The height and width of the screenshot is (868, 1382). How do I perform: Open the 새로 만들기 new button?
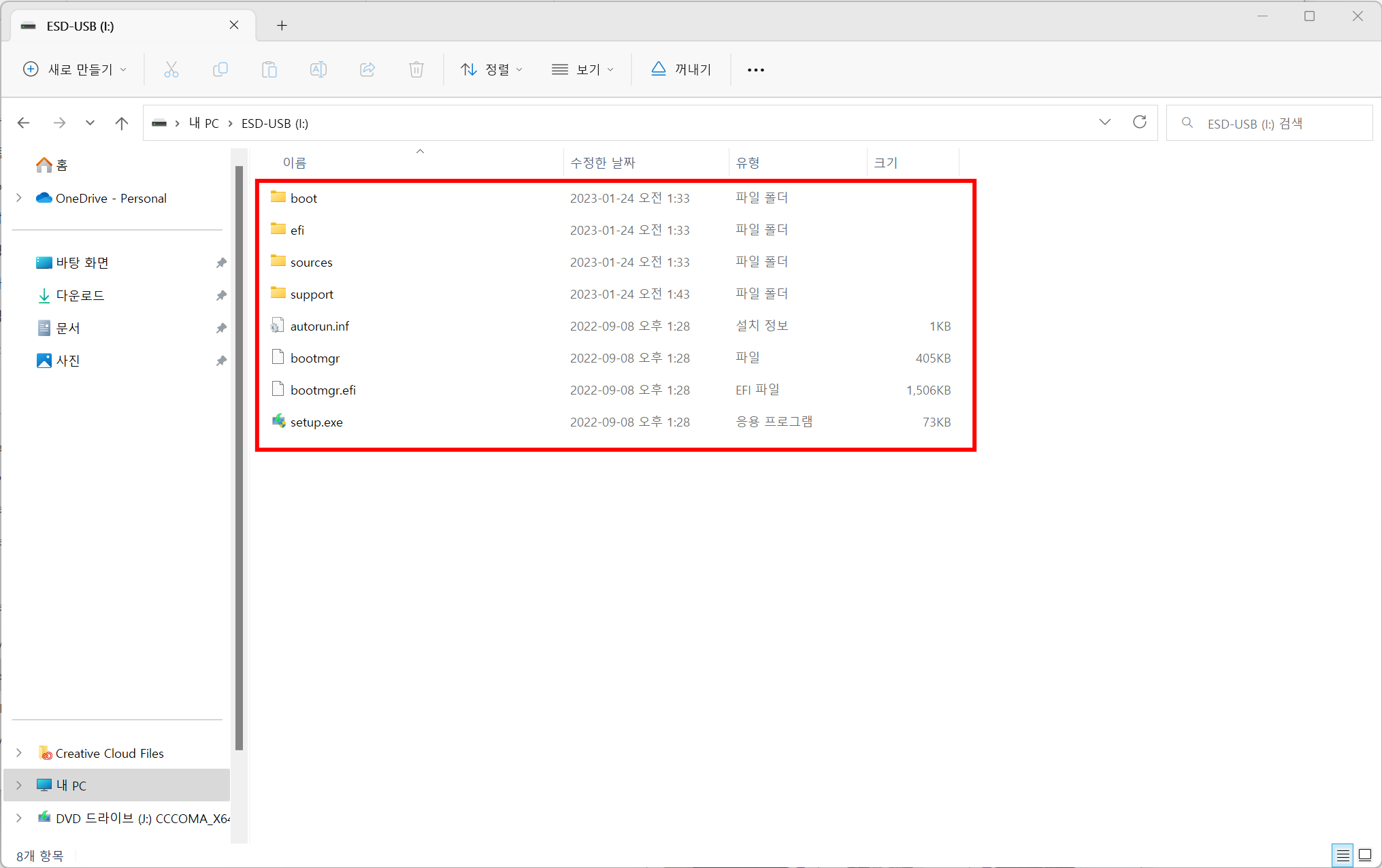pyautogui.click(x=75, y=69)
